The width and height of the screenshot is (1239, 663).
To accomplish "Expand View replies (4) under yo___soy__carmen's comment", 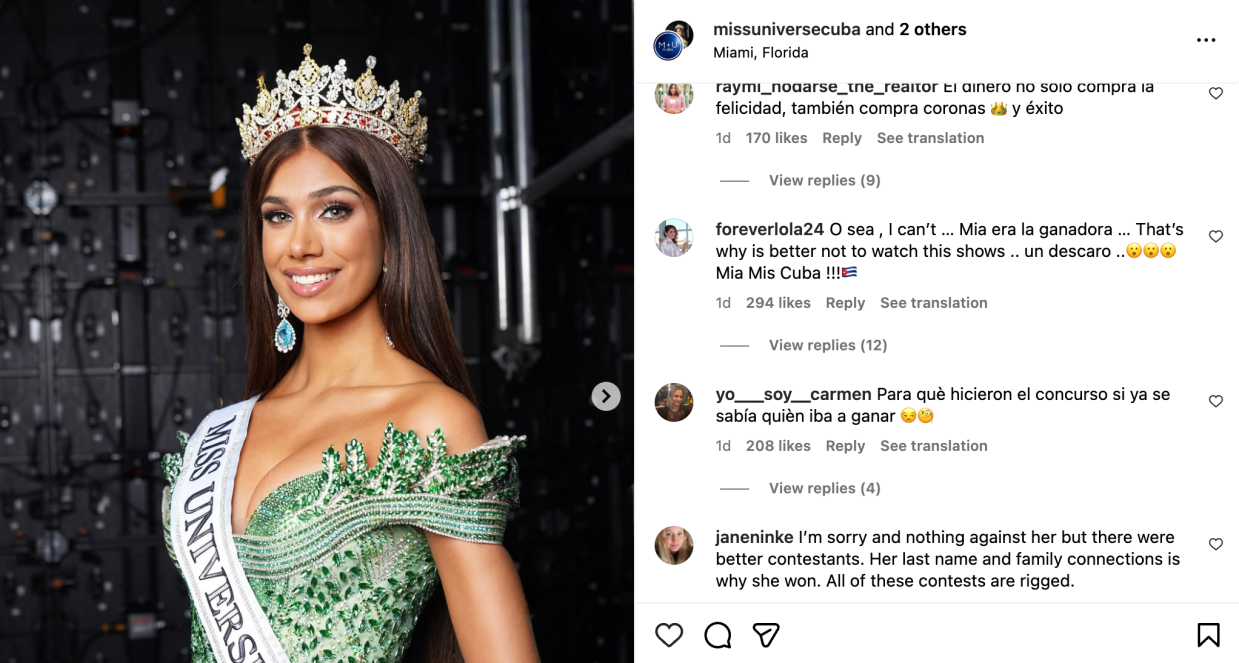I will coord(823,488).
